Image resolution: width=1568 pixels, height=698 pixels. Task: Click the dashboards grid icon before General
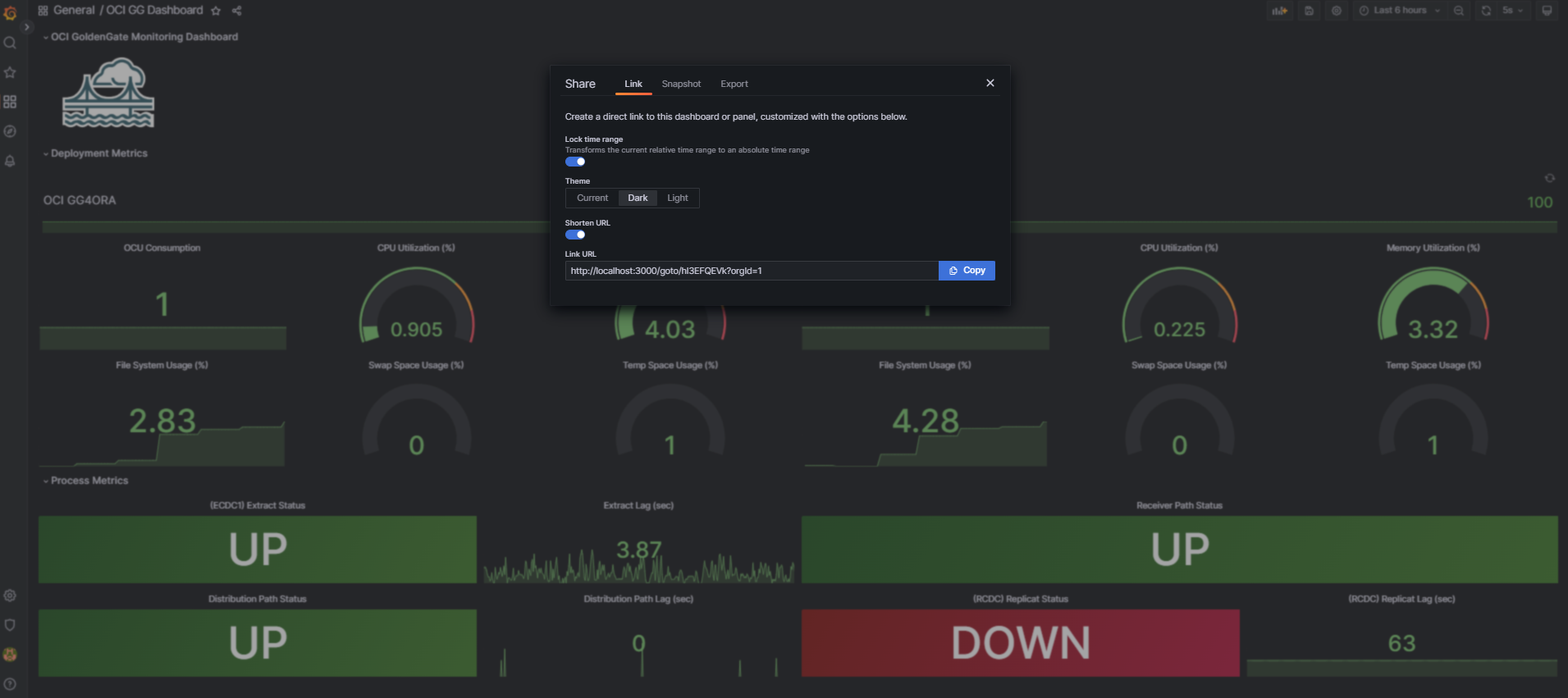point(43,11)
